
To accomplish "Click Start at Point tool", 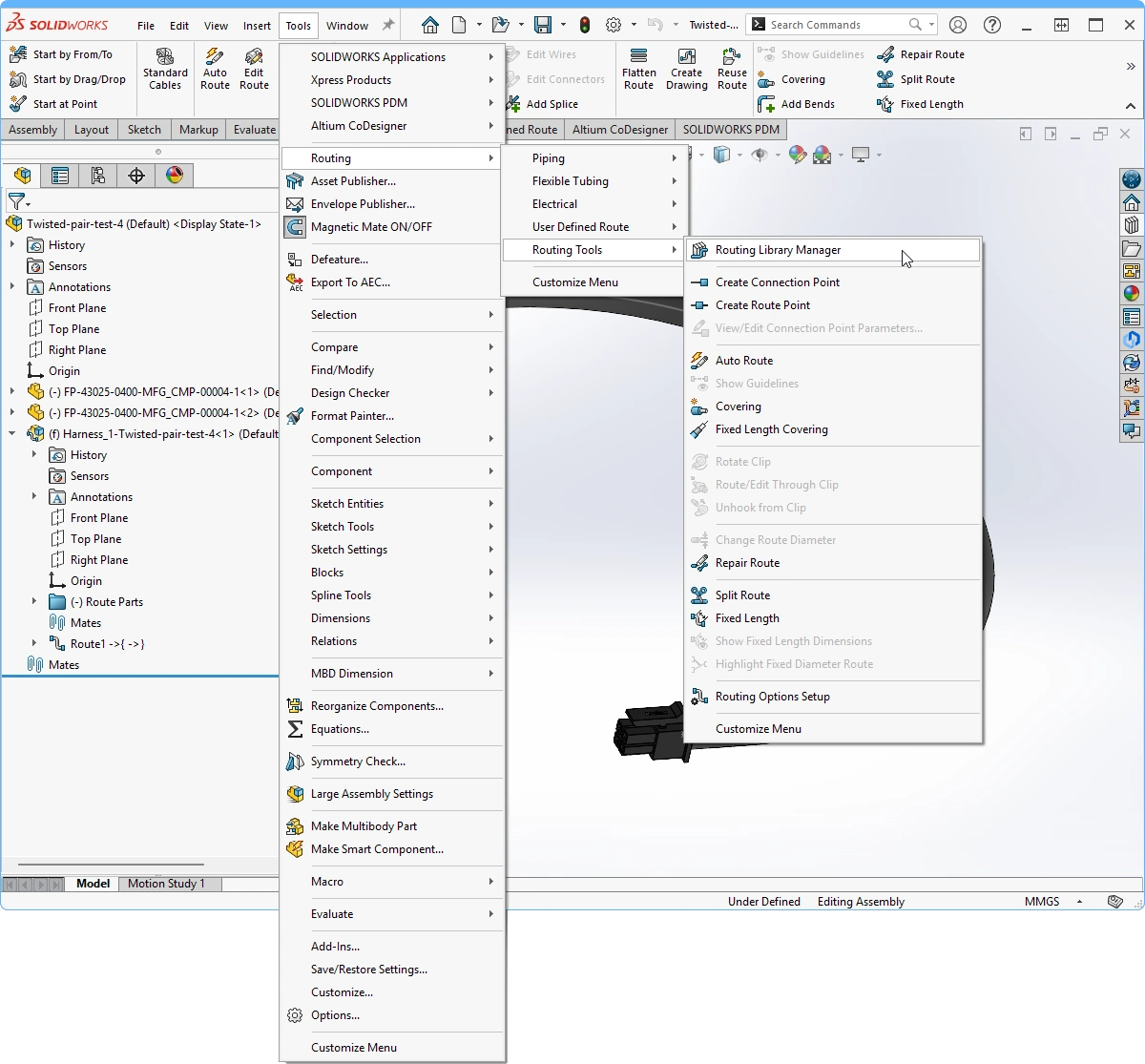I will pyautogui.click(x=53, y=104).
